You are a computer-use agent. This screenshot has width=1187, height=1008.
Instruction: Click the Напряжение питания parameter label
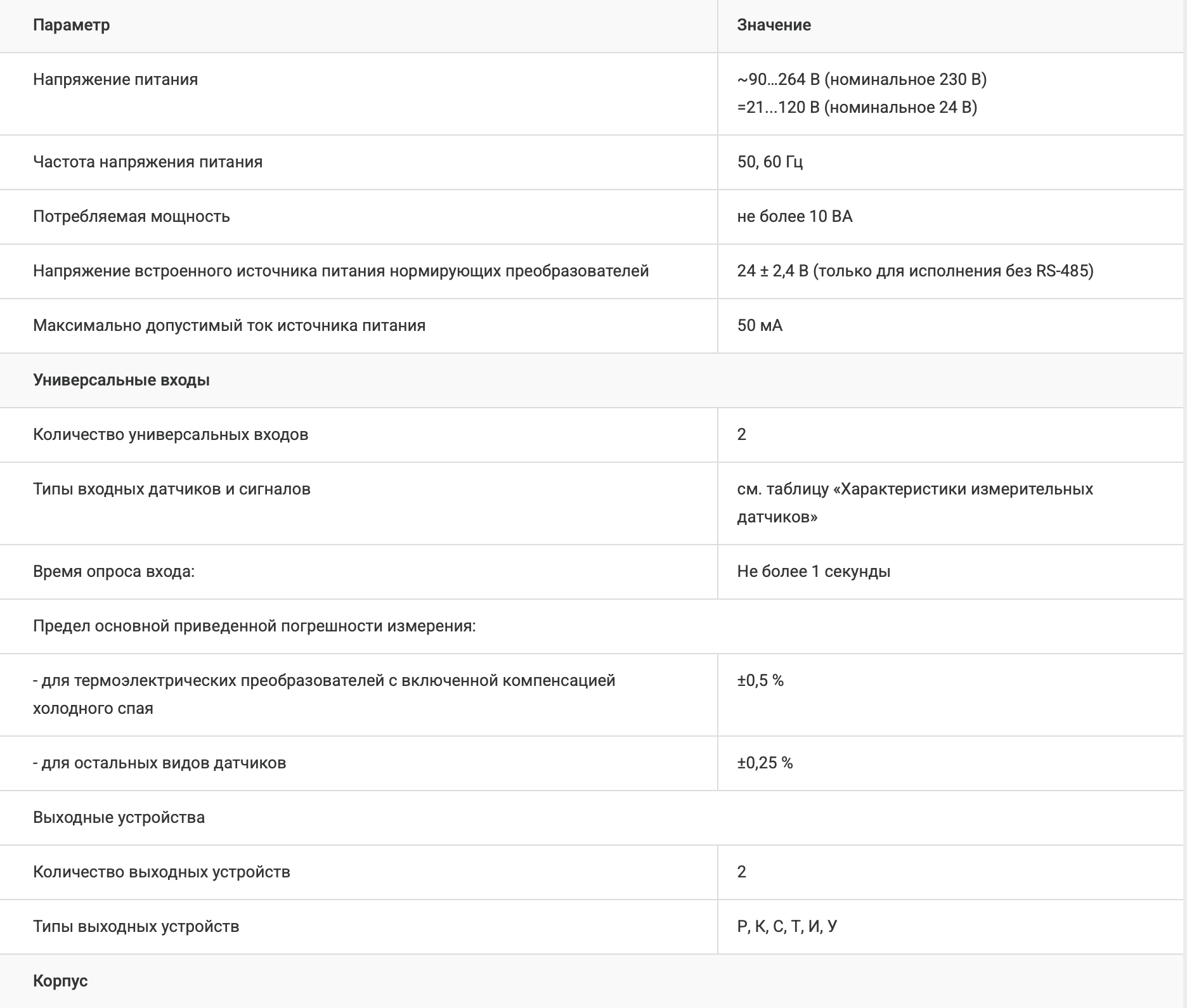coord(115,79)
